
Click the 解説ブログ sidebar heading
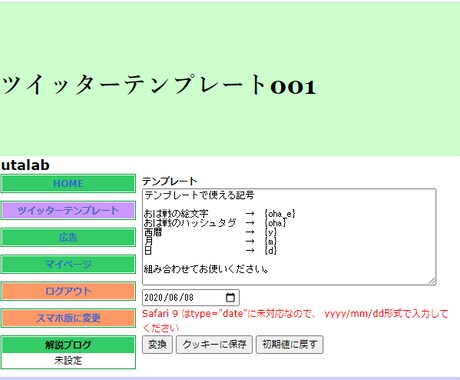pos(68,345)
